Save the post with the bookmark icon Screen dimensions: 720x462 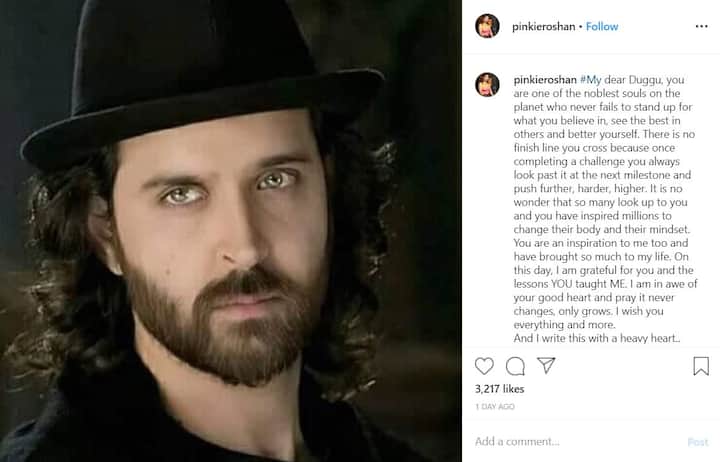point(701,366)
